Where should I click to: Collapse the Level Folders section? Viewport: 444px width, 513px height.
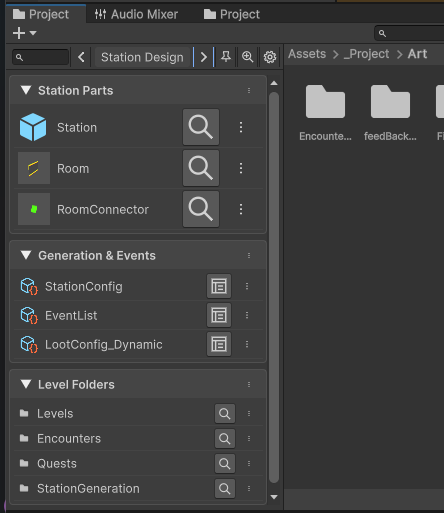(26, 384)
